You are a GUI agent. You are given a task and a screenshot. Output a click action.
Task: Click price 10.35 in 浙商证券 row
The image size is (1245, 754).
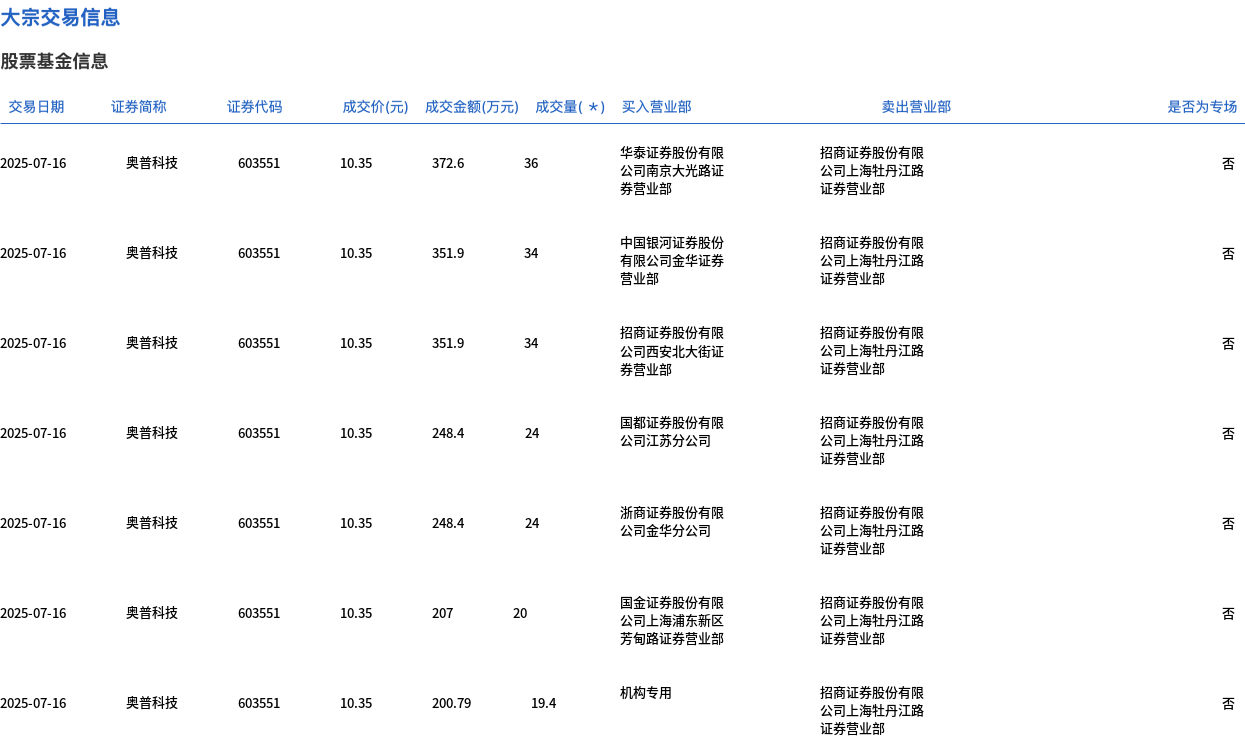[356, 523]
